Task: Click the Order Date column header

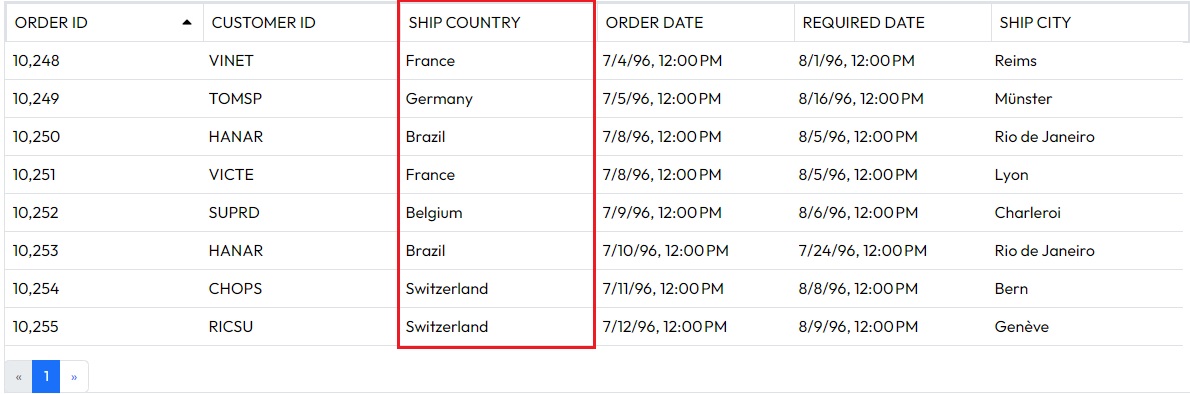Action: [x=695, y=23]
